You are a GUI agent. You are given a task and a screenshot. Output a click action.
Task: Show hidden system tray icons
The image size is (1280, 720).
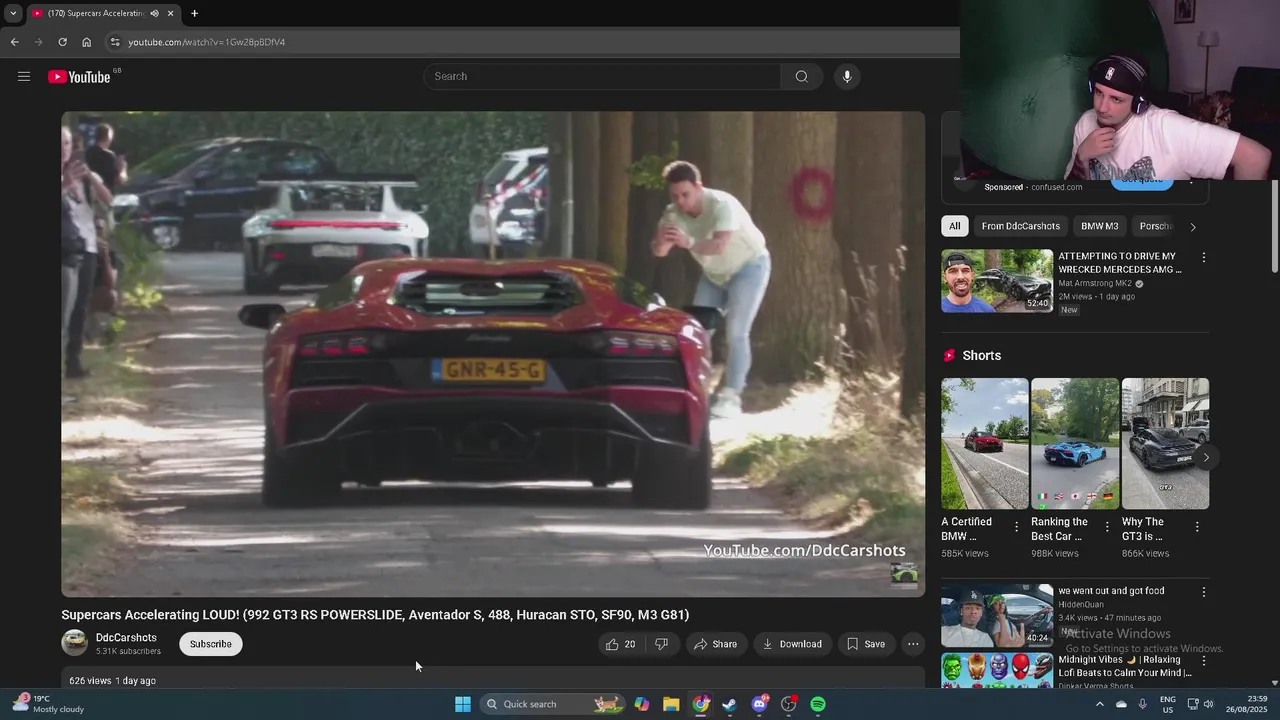pyautogui.click(x=1099, y=704)
